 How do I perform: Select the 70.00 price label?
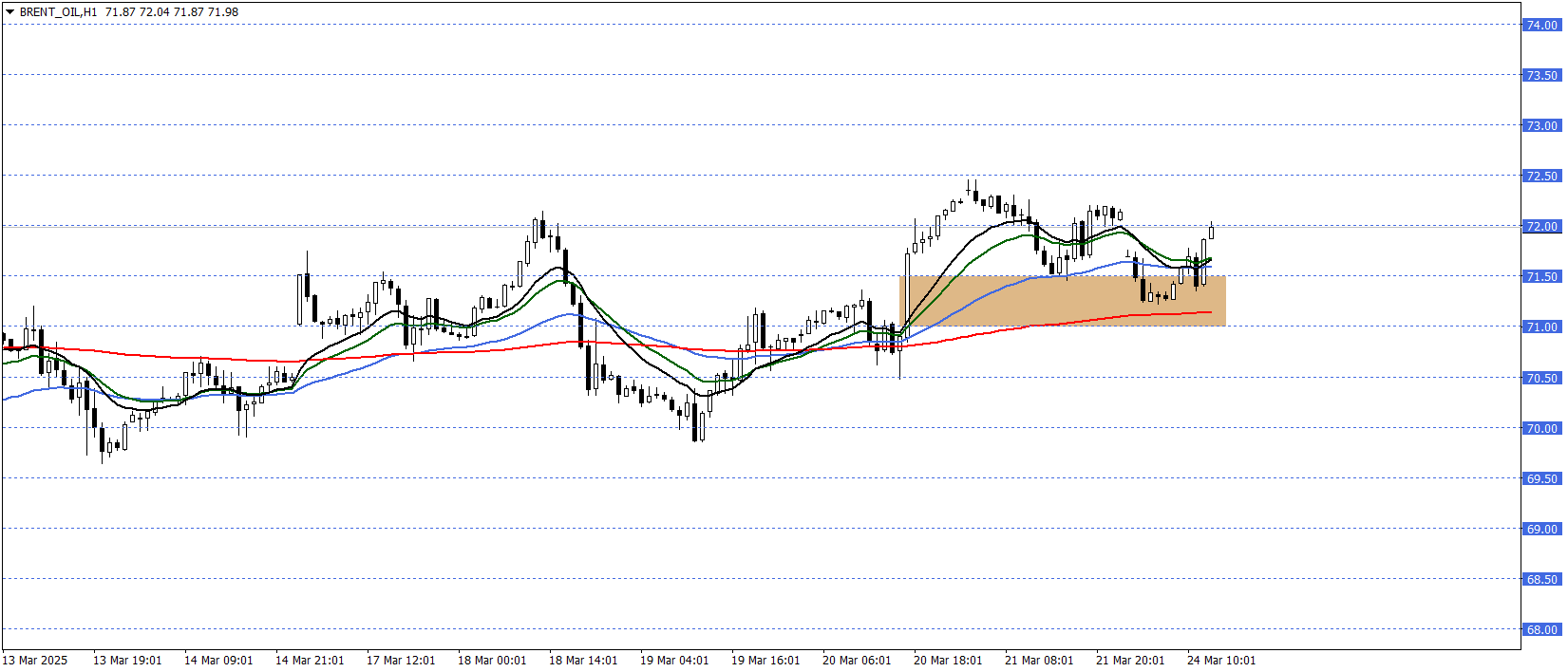click(1541, 429)
